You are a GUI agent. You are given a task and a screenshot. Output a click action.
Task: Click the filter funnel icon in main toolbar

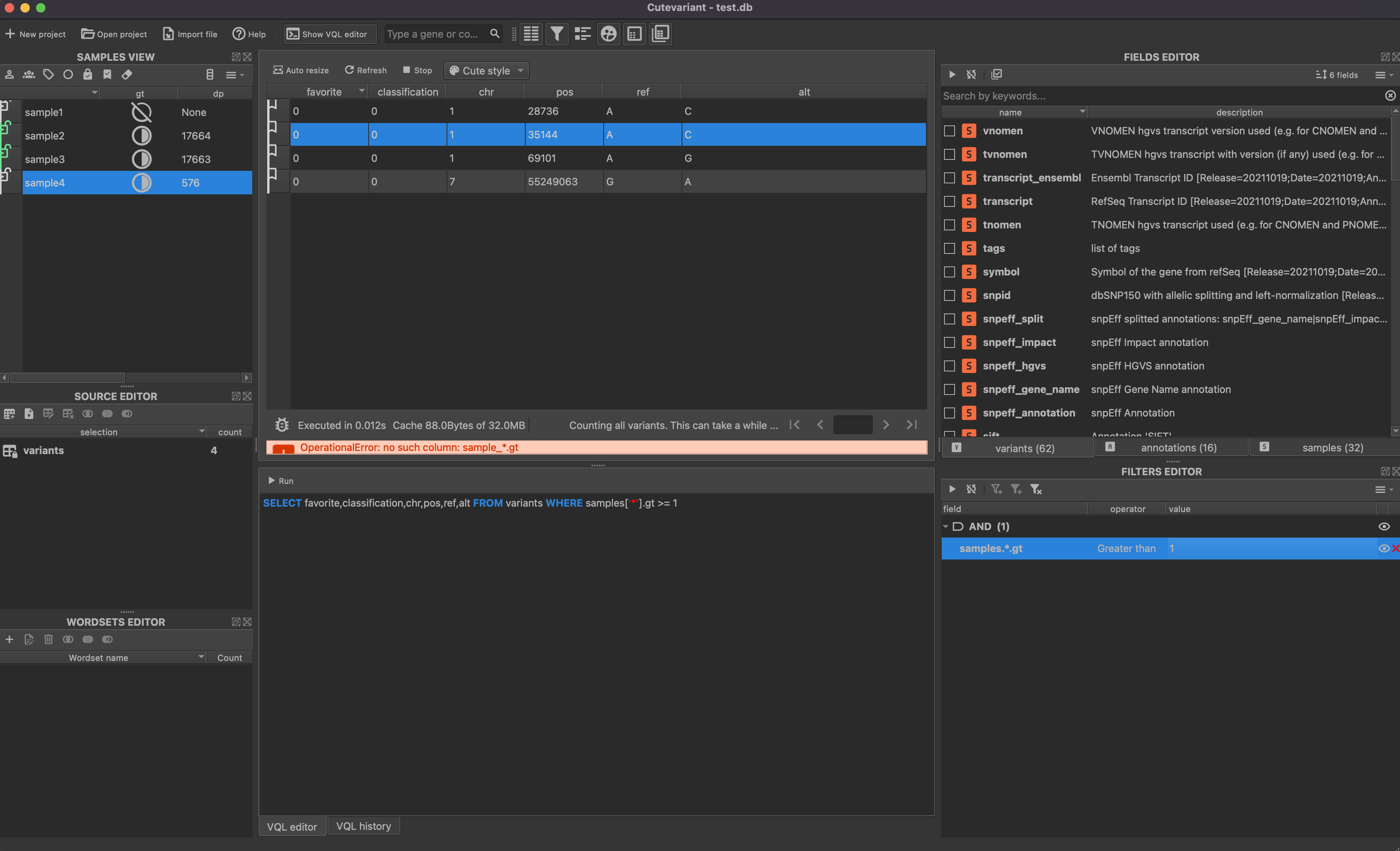(557, 34)
